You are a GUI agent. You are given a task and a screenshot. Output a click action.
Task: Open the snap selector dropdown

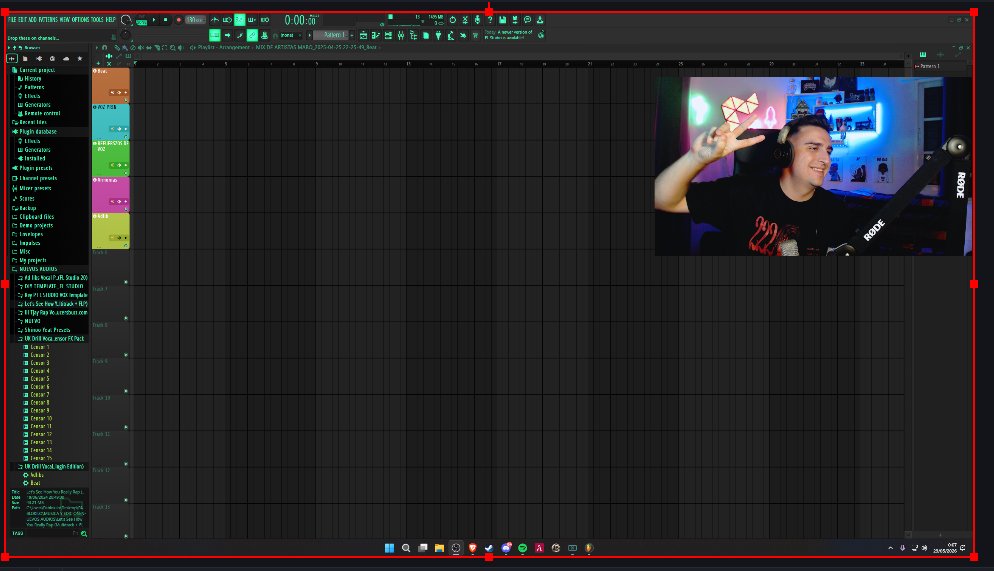point(289,35)
